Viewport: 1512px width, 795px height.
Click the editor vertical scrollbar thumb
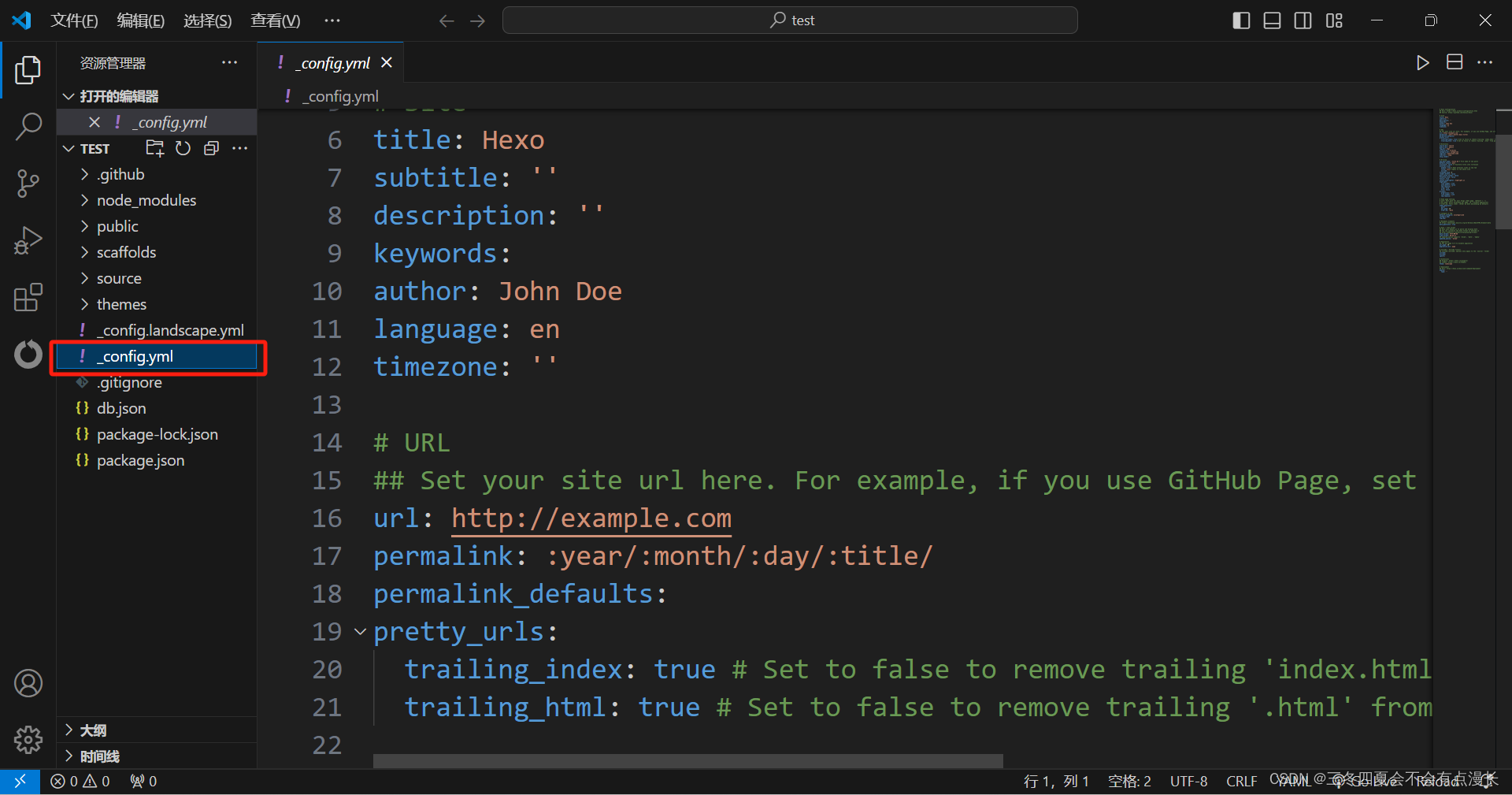(1503, 180)
